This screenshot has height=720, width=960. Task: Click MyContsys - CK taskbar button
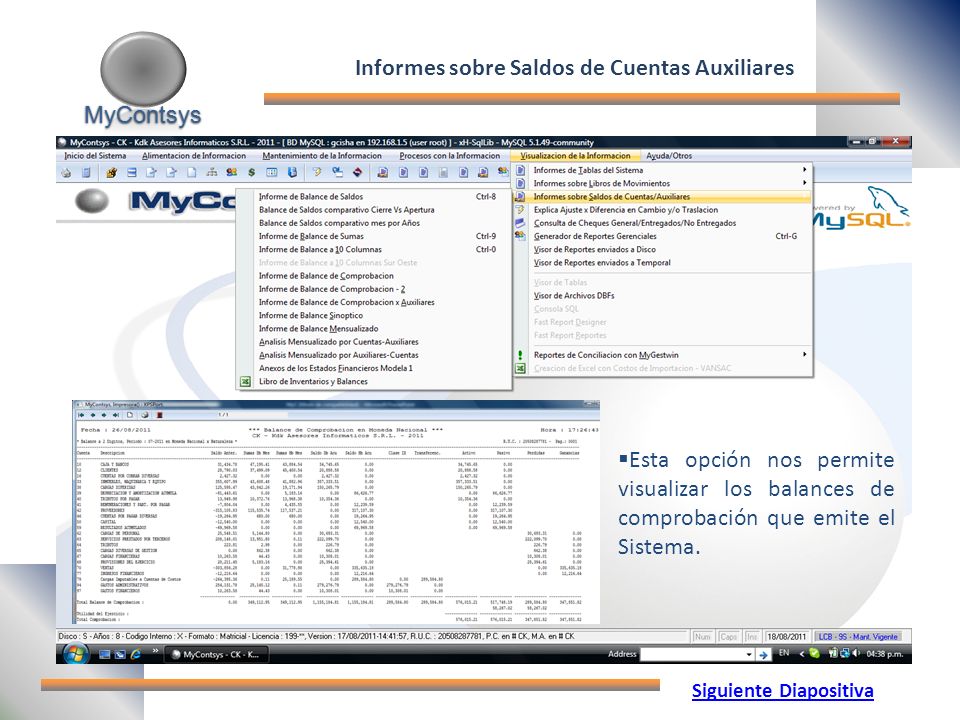216,654
